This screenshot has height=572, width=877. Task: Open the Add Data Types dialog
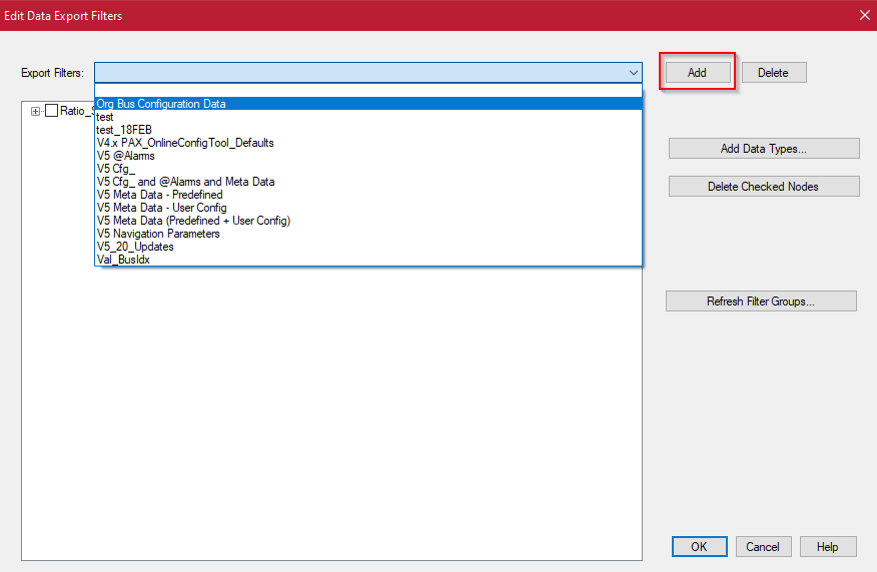763,149
